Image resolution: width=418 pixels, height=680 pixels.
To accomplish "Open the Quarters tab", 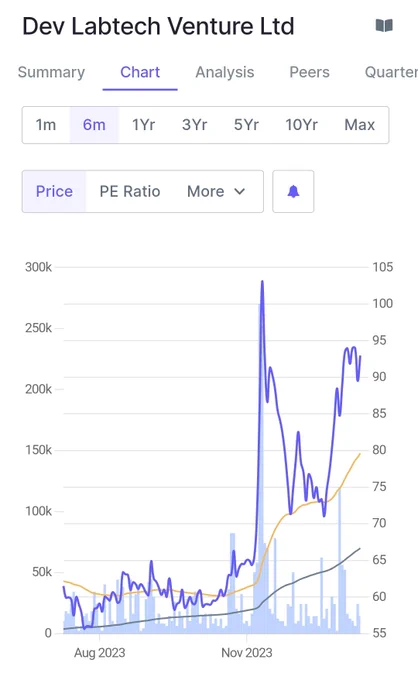I will point(391,72).
